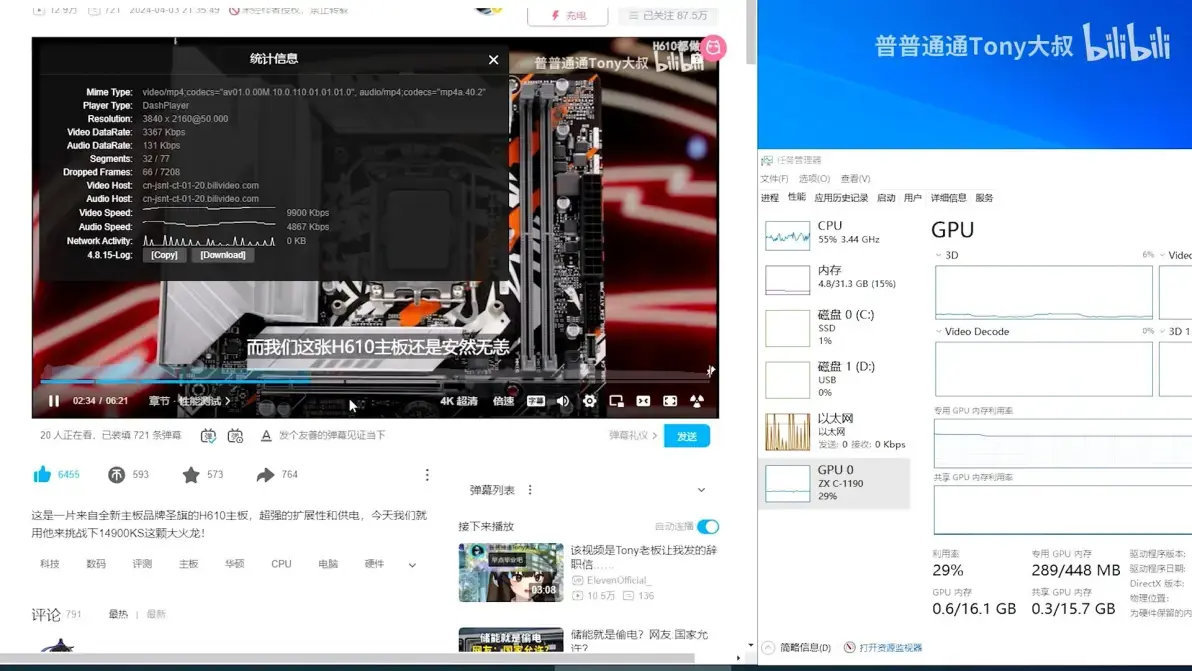The image size is (1192, 671).
Task: Open the 文件(F) menu in Task Manager
Action: tap(774, 179)
